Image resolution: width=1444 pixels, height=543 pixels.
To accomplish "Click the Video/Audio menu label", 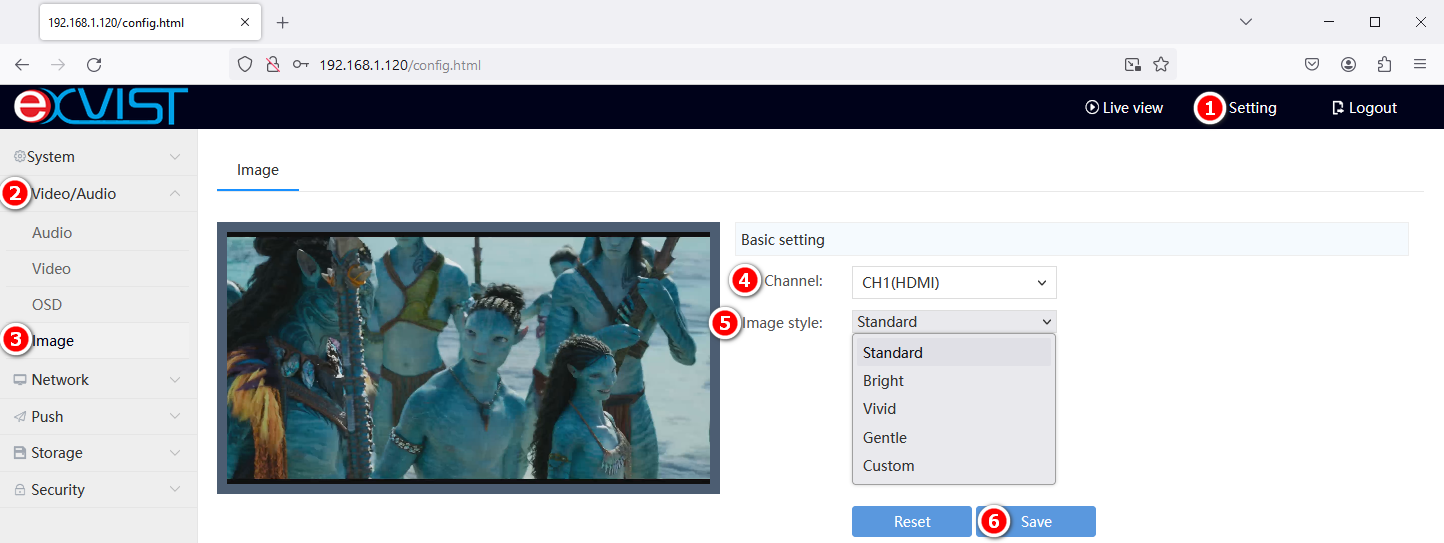I will (74, 194).
